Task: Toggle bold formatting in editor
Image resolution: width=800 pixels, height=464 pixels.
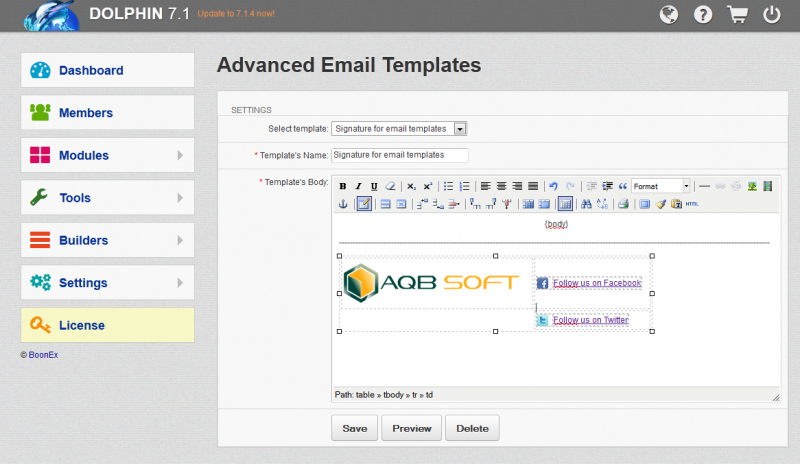Action: point(343,186)
